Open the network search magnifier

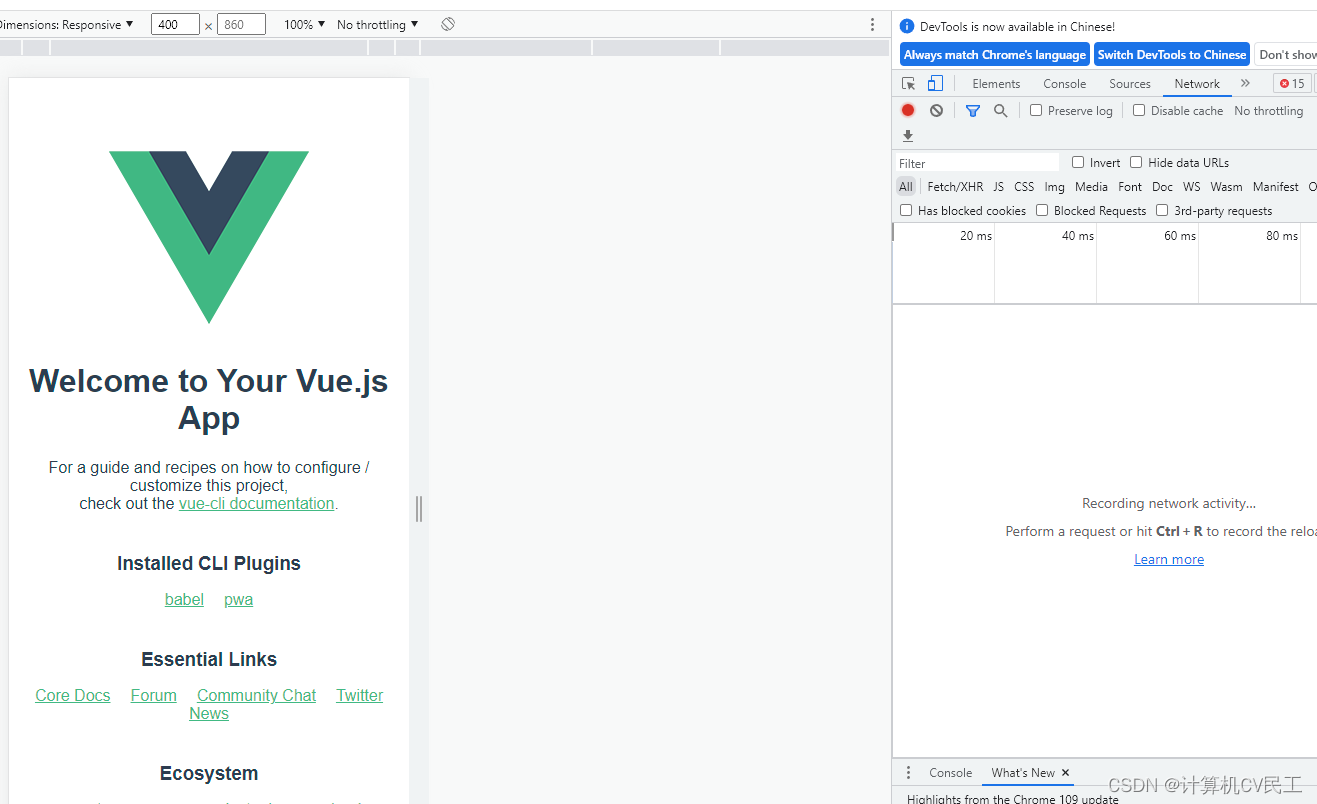[x=1000, y=111]
